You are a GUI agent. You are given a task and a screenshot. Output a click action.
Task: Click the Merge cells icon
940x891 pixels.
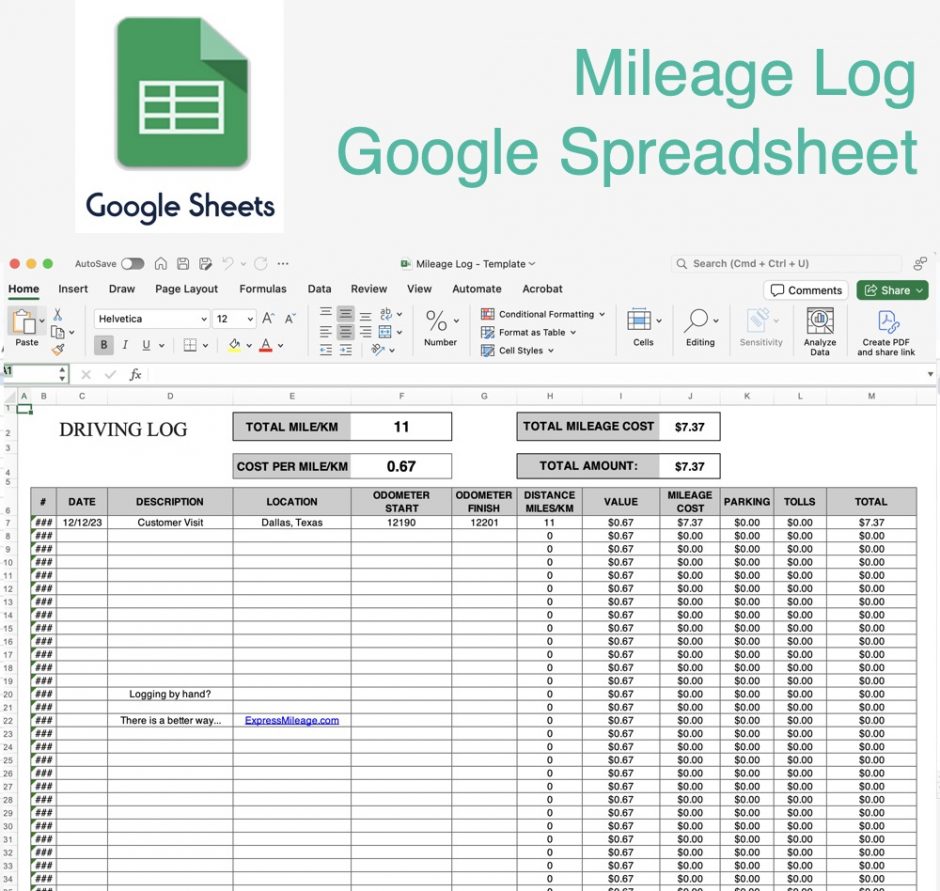(385, 332)
